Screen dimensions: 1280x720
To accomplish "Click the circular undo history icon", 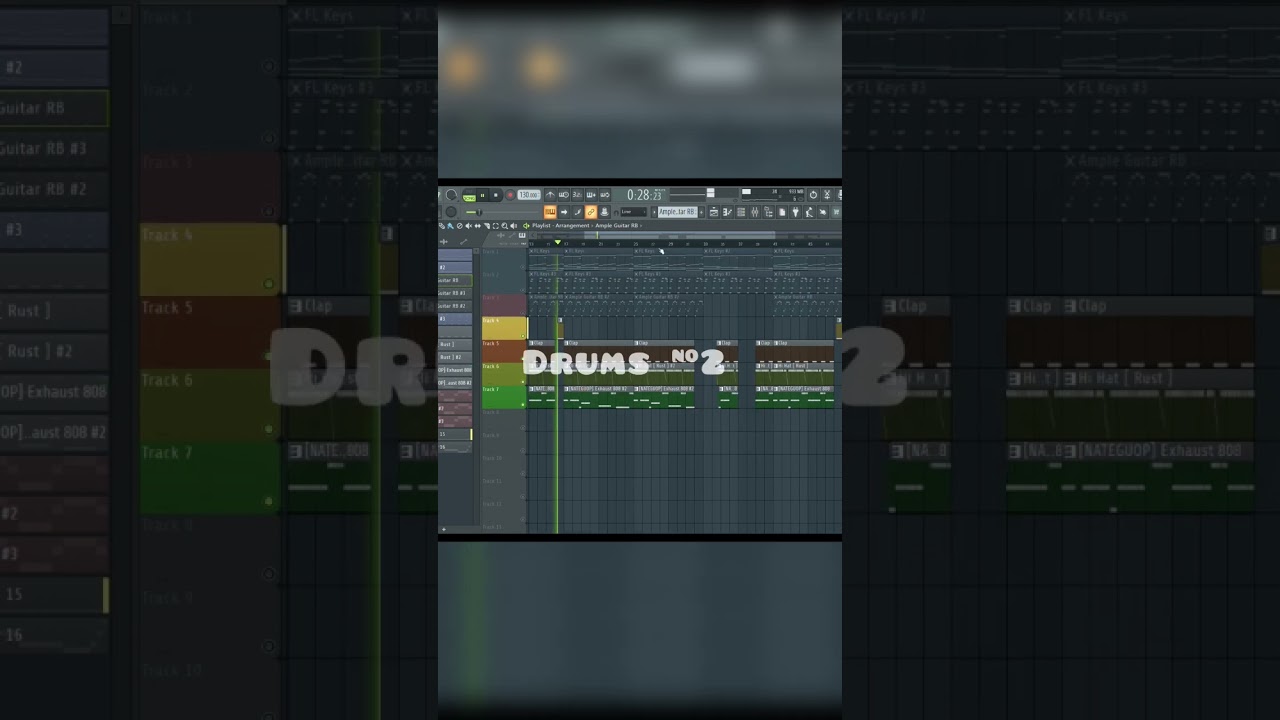I will (x=813, y=195).
